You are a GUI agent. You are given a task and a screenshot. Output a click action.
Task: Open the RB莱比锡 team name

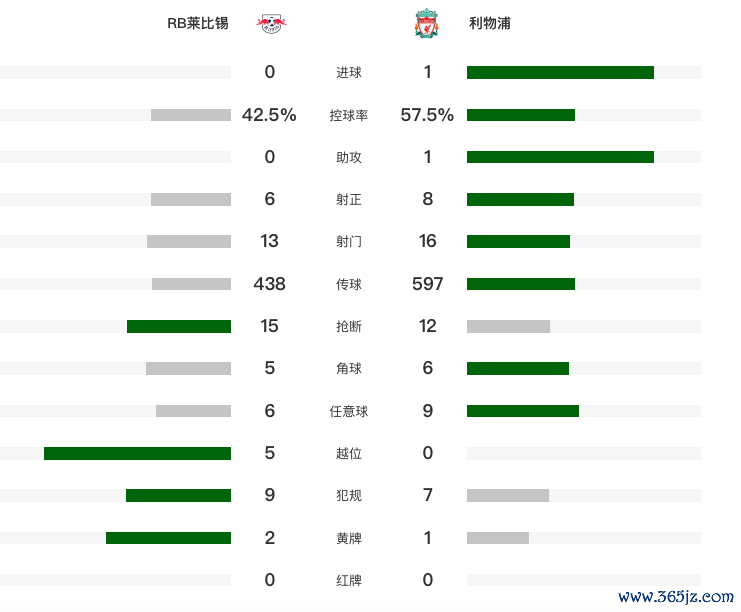198,23
